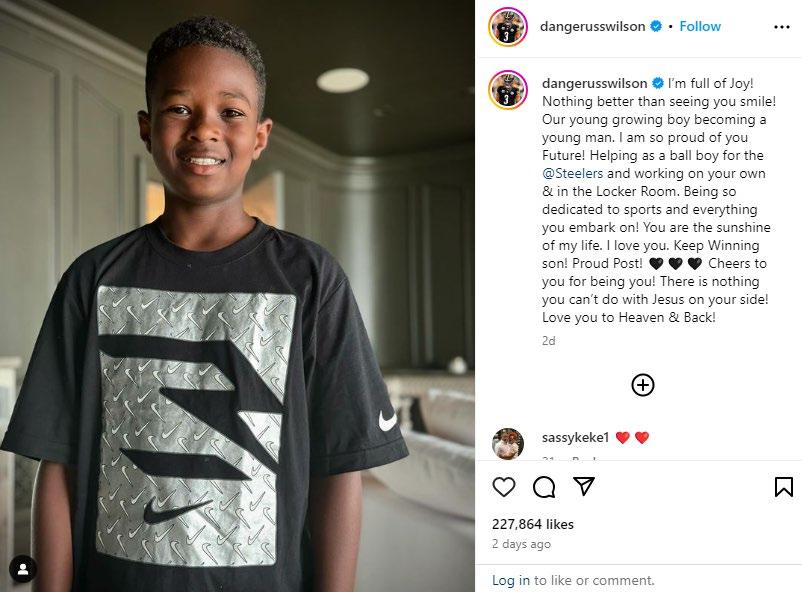Follow dangerusswilson account
Screen dimensions: 802x592
(x=700, y=26)
